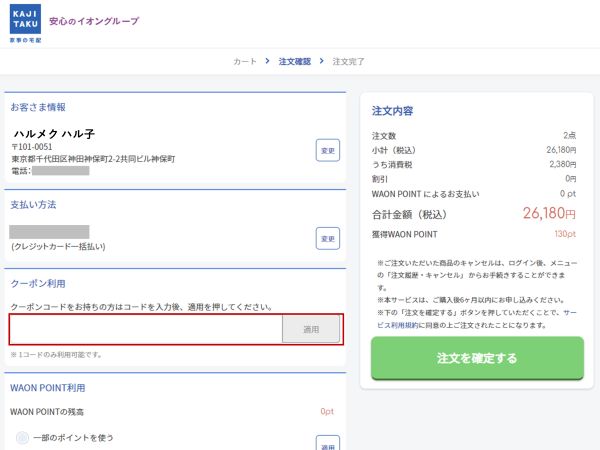Screen dimensions: 600x450
Task: Click the 注文完了 breadcrumb step
Action: pyautogui.click(x=348, y=62)
